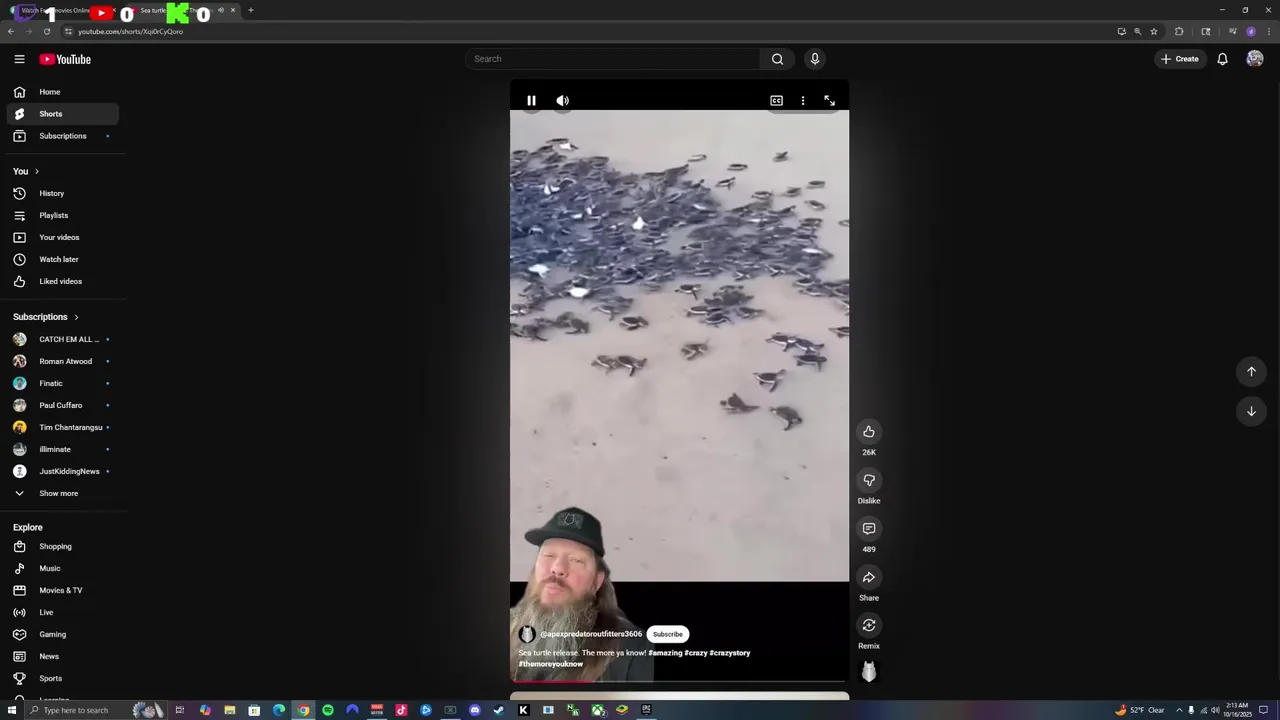The width and height of the screenshot is (1280, 720).
Task: Open Liked videos list
Action: pos(63,281)
